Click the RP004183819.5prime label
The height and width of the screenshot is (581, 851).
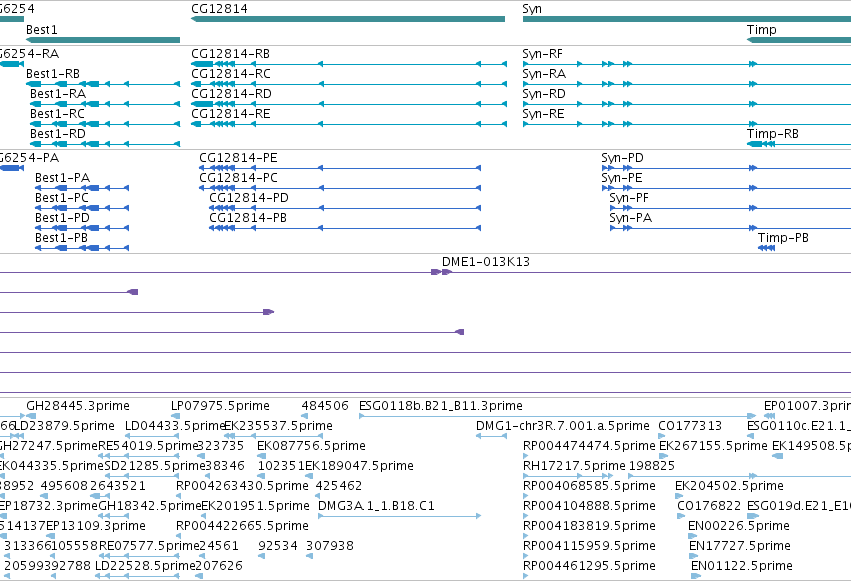tap(589, 526)
